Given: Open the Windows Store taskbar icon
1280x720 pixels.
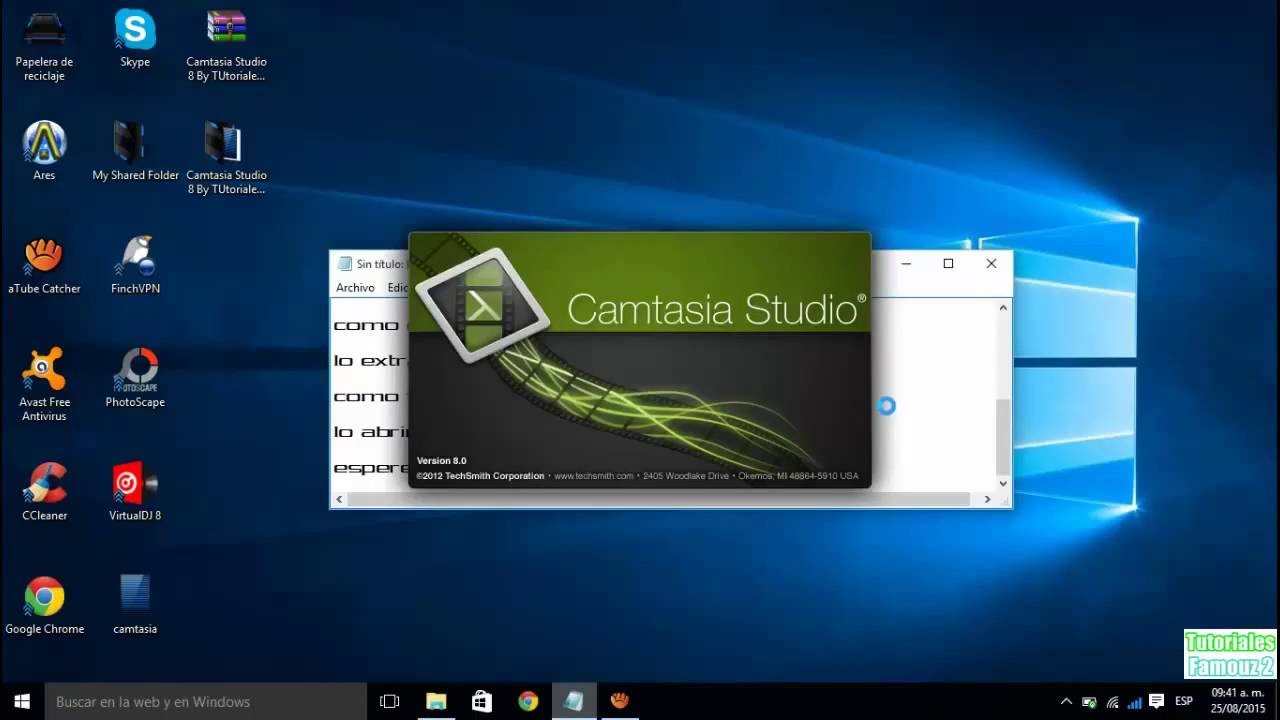Looking at the screenshot, I should [x=482, y=701].
